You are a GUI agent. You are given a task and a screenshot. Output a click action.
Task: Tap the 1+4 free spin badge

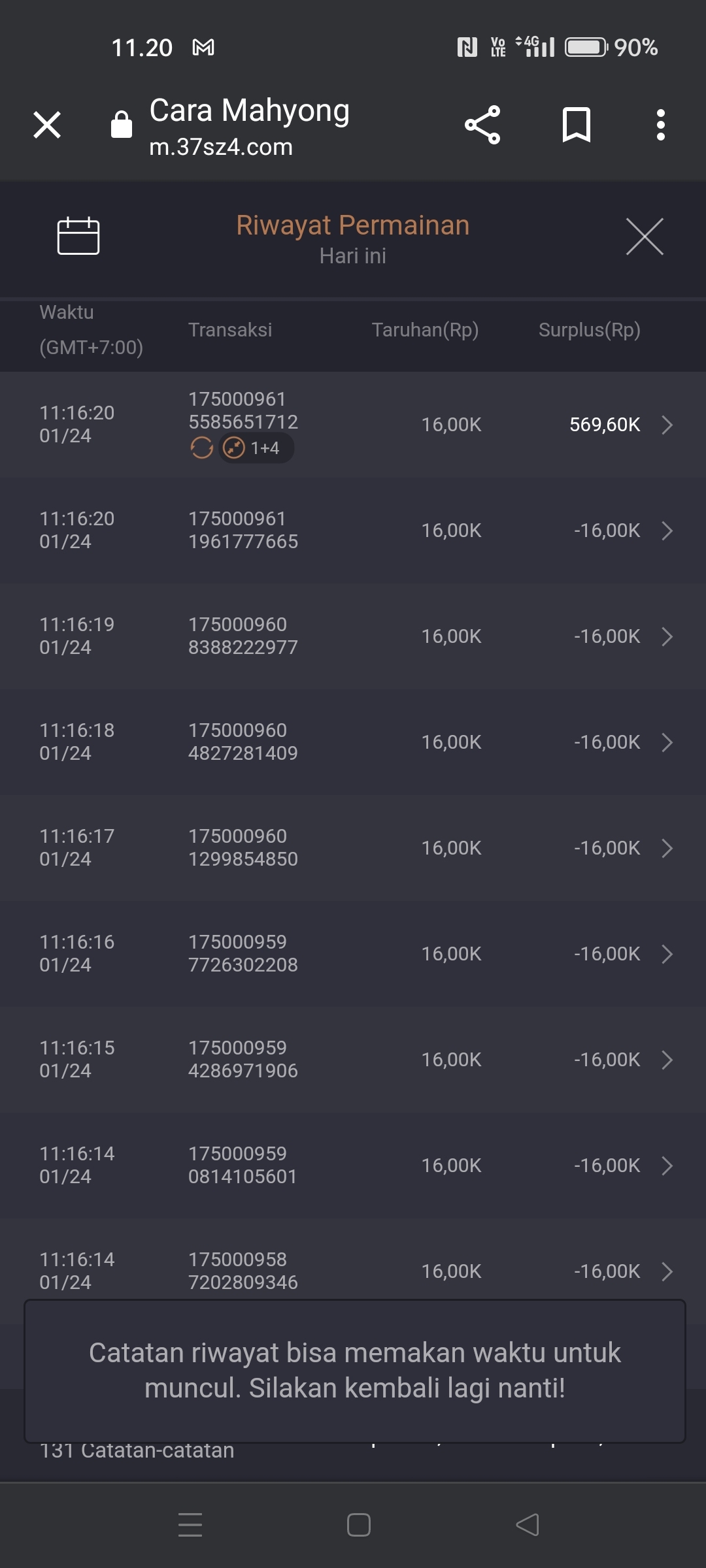tap(256, 448)
